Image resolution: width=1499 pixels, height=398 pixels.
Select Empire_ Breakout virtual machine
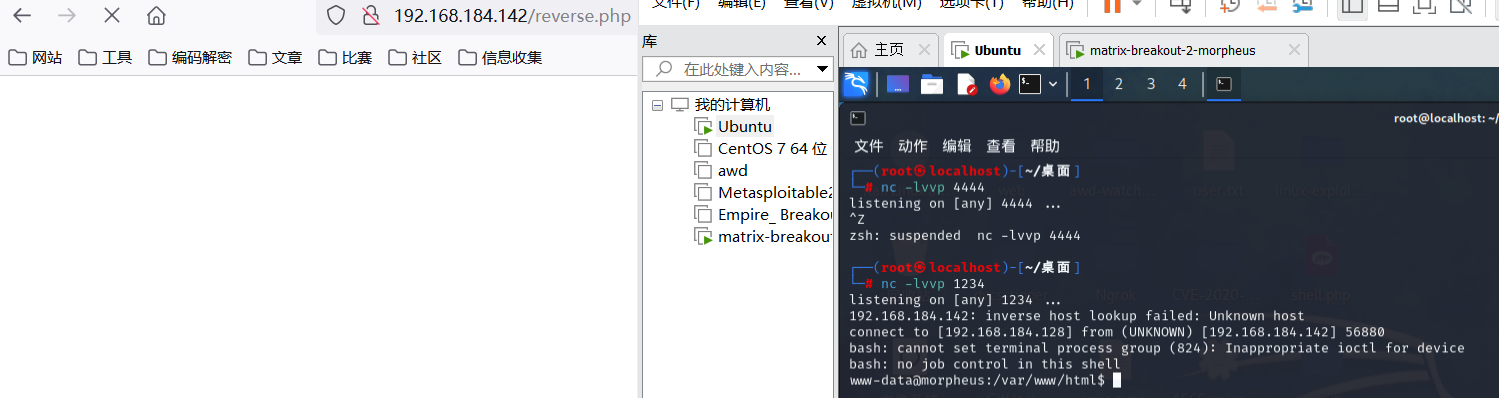coord(775,214)
